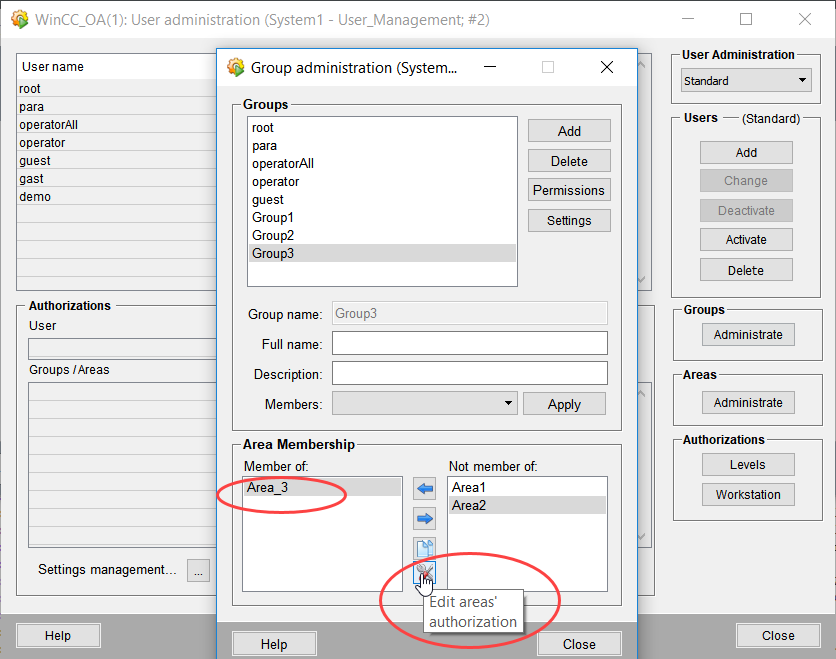Click the Full name input field
The width and height of the screenshot is (836, 659).
[469, 344]
